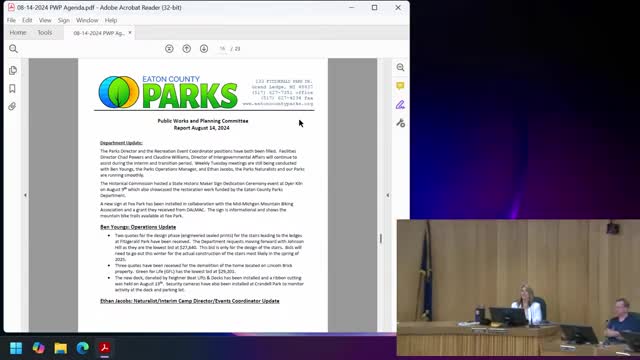This screenshot has width=640, height=360.
Task: Open File Explorer from taskbar
Action: [60, 348]
